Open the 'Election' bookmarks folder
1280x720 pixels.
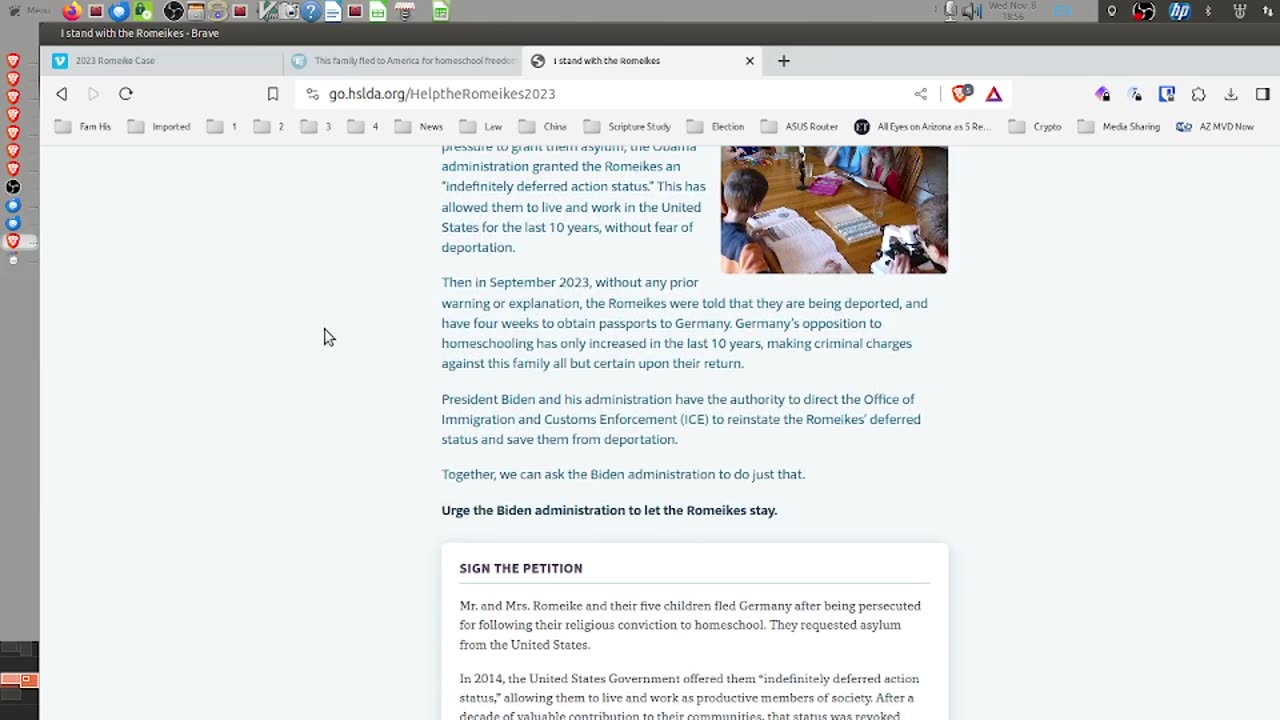click(715, 127)
